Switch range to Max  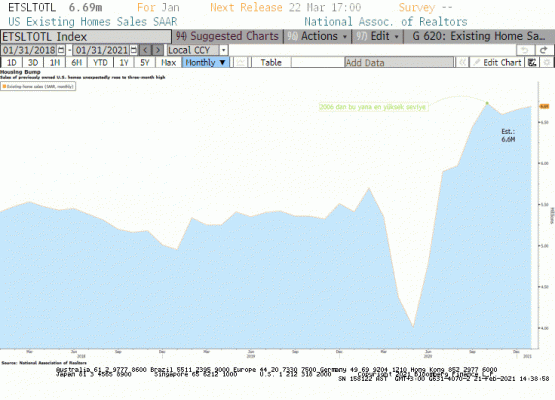tap(168, 63)
